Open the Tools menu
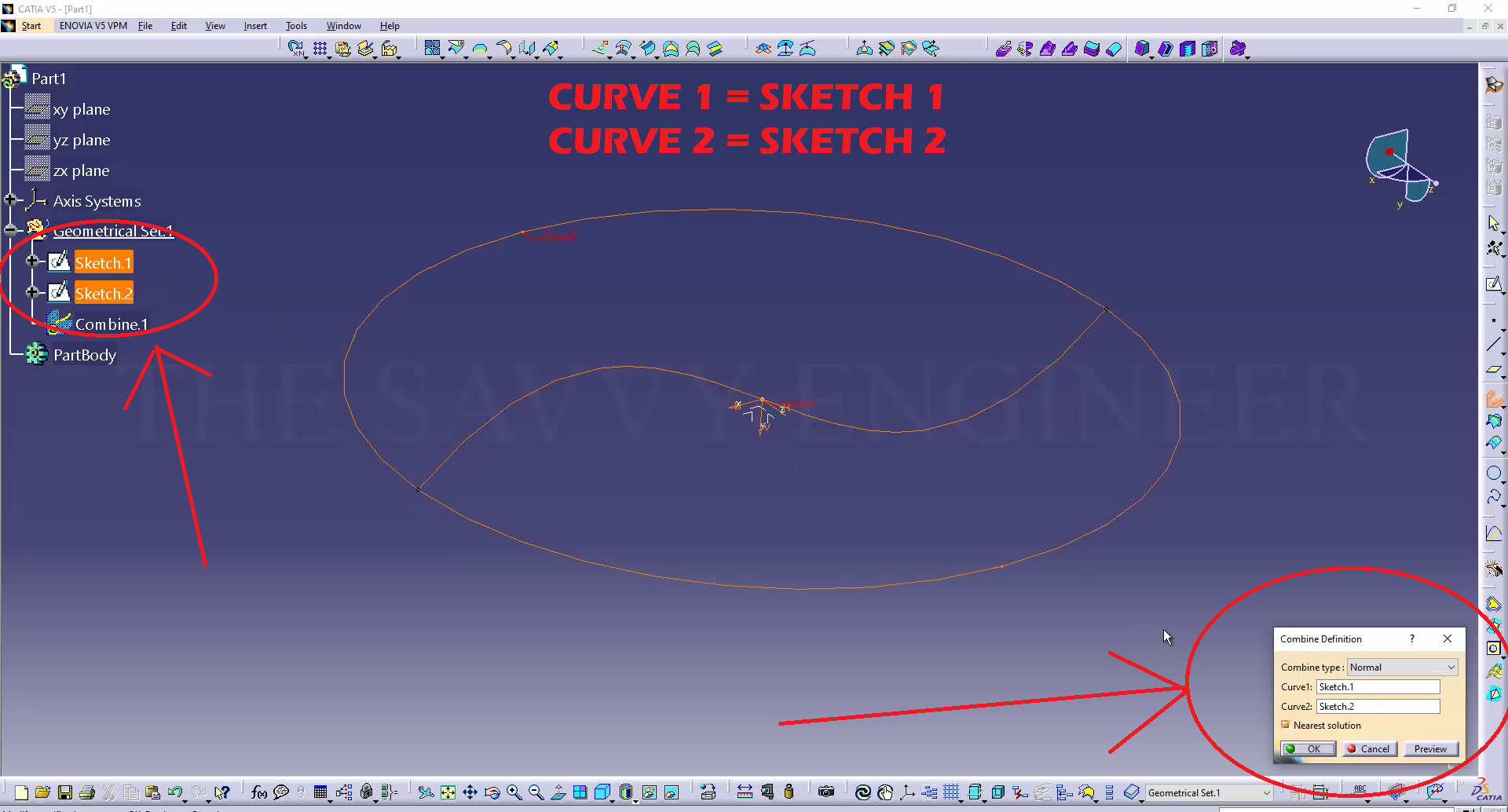The height and width of the screenshot is (812, 1508). point(296,26)
